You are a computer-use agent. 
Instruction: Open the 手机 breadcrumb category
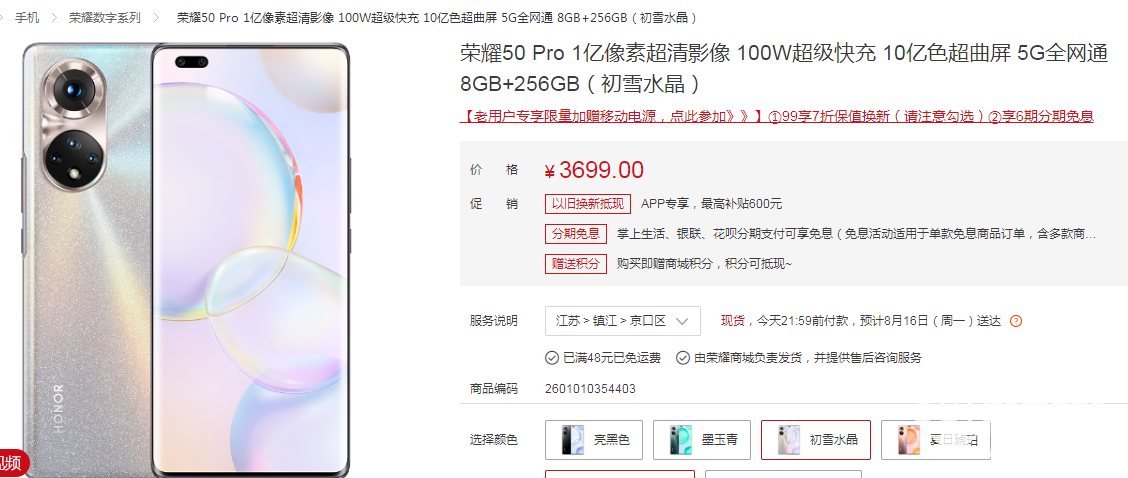coord(27,17)
